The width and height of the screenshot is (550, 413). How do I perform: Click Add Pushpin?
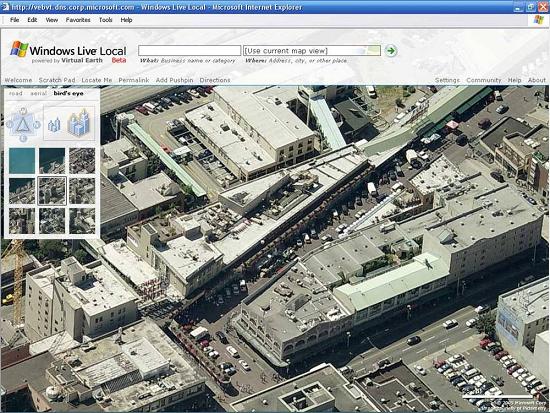coord(174,80)
